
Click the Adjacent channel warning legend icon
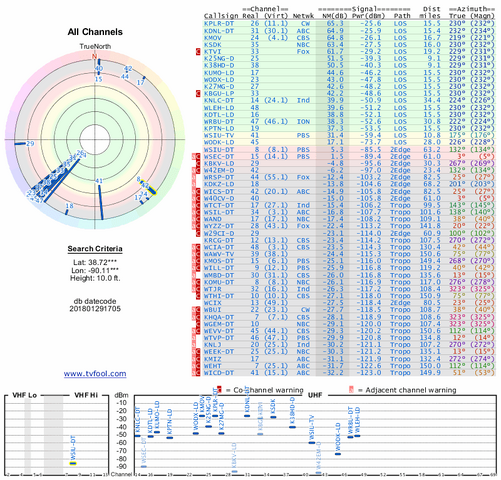pos(351,389)
